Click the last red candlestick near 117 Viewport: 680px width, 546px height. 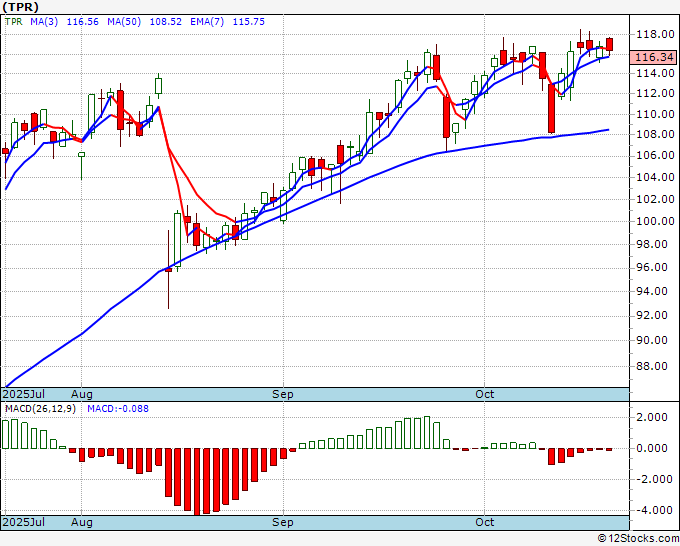(x=609, y=45)
